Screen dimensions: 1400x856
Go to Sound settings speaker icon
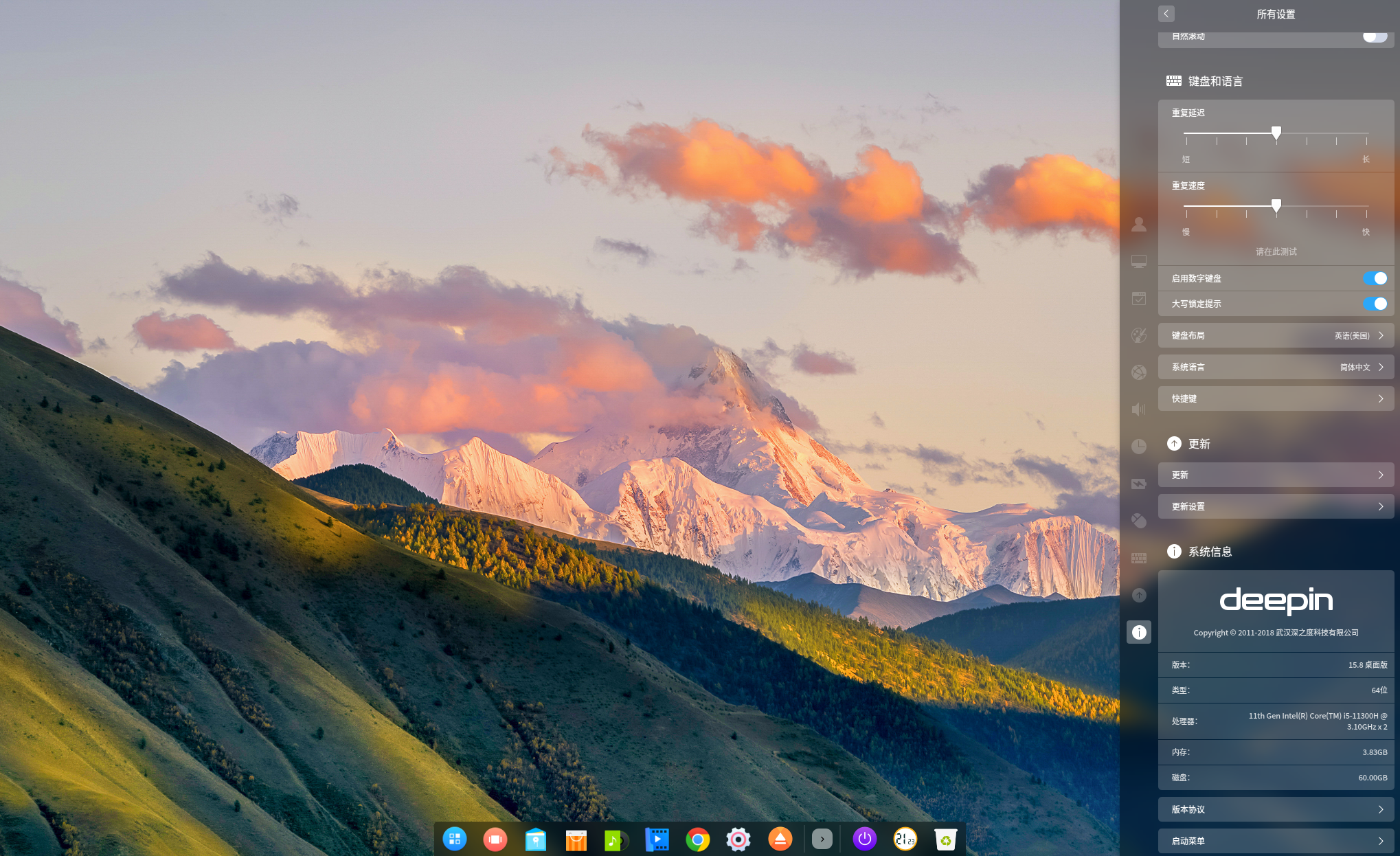click(1139, 409)
